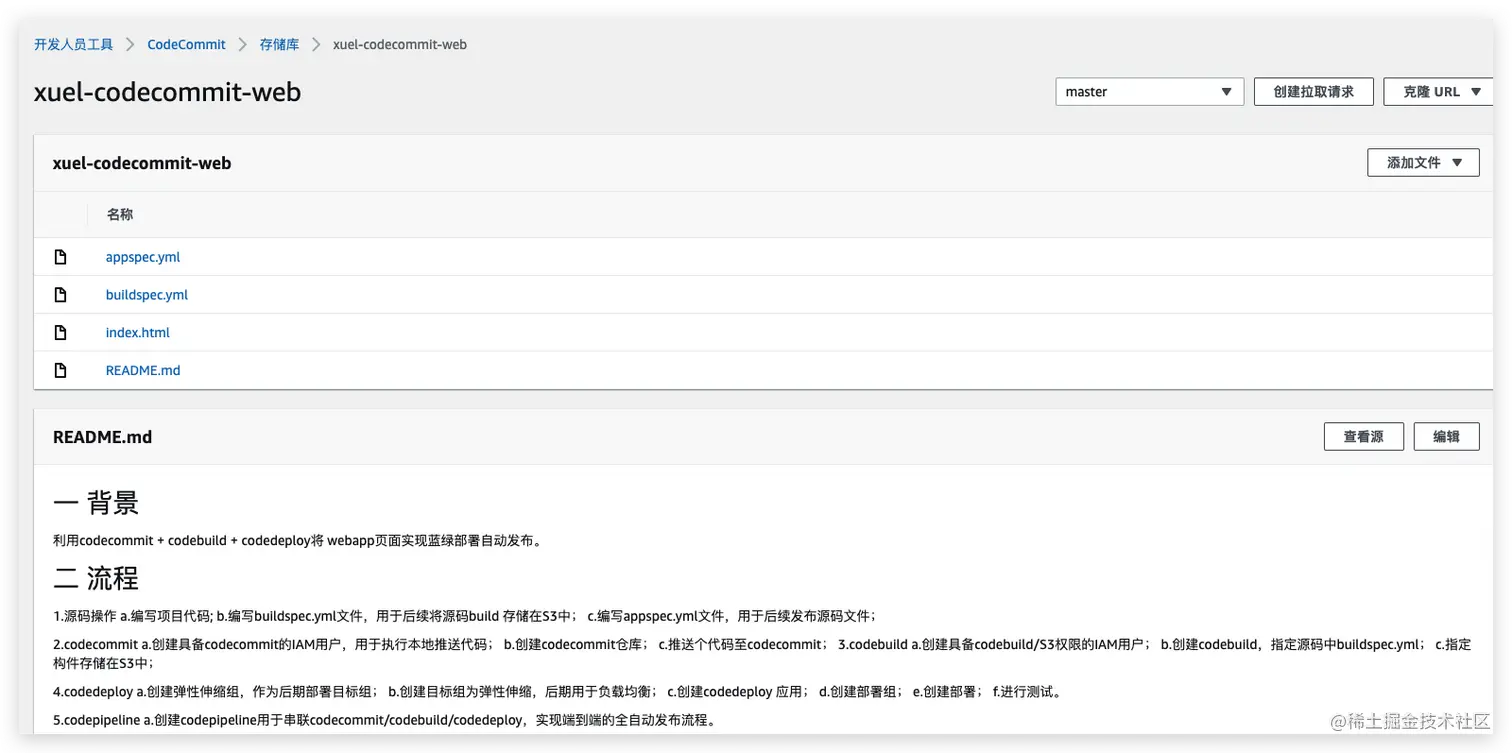Click the paragraph starting 利用codecommit
This screenshot has width=1512, height=753.
299,541
